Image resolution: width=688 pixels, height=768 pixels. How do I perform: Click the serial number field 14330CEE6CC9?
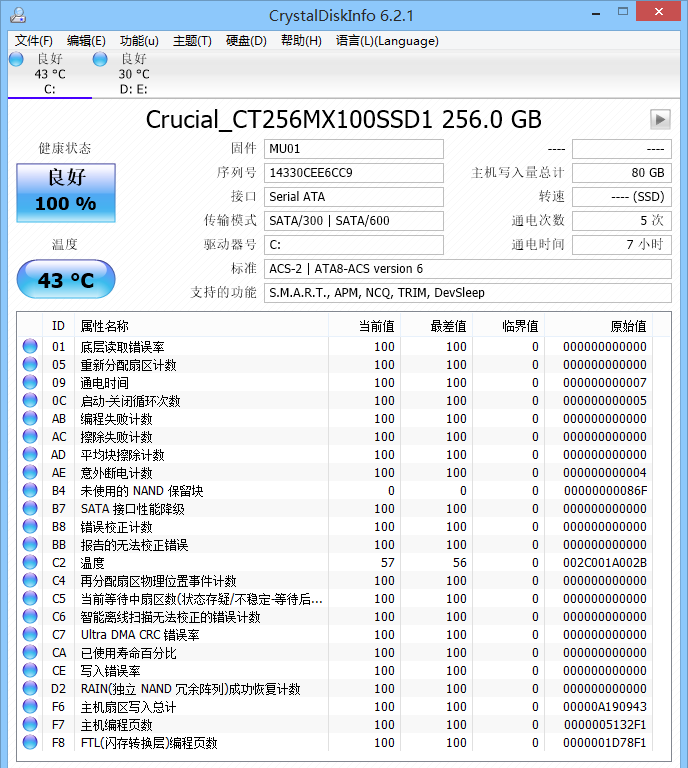pos(354,173)
